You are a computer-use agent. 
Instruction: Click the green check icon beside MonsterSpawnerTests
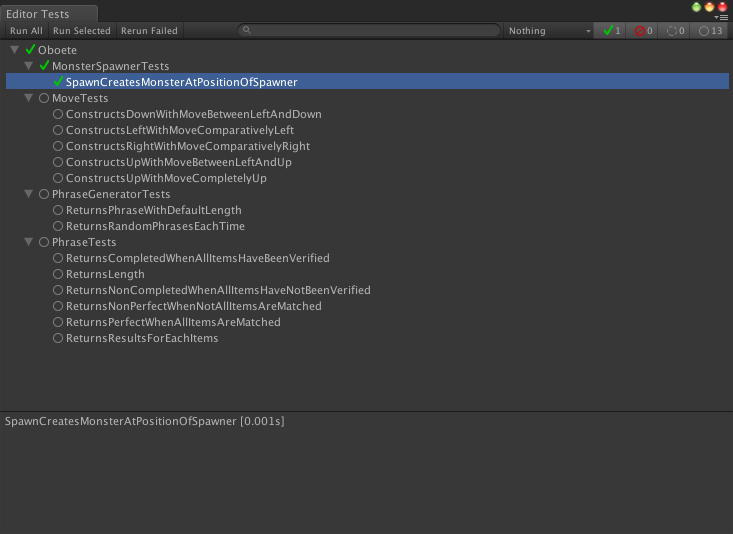(x=44, y=65)
